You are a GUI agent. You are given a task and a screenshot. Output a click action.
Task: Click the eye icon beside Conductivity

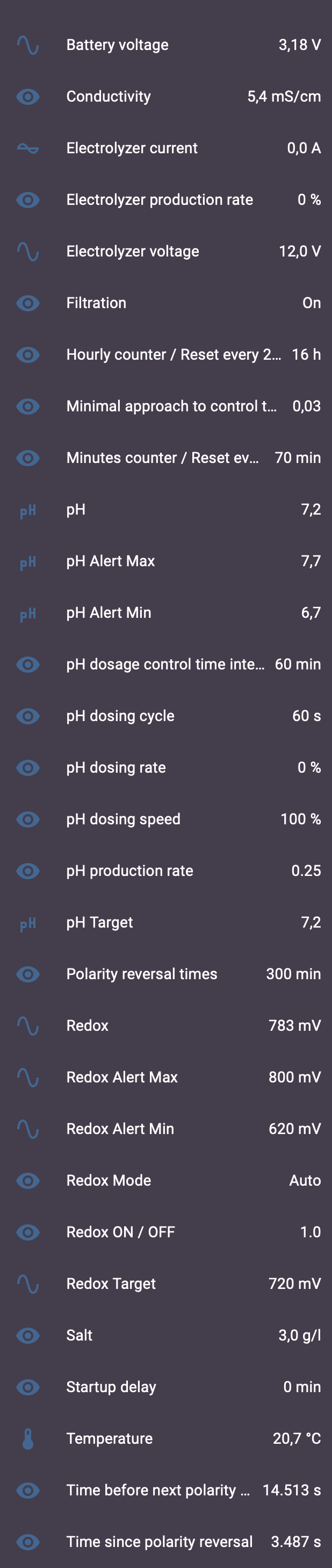(28, 97)
